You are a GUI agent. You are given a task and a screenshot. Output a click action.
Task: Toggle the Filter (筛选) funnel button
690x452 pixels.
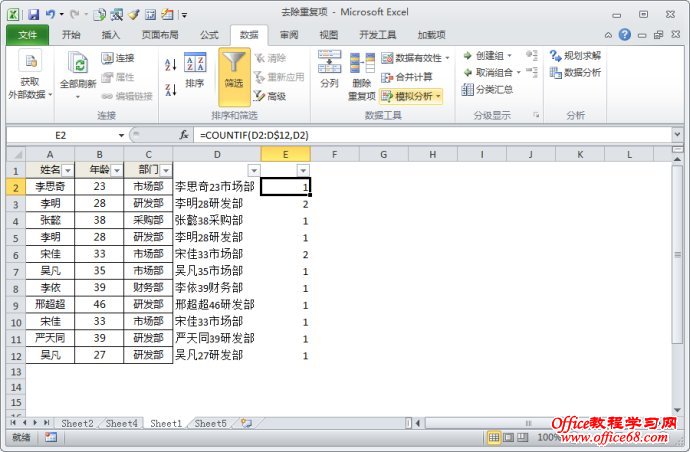pos(234,77)
